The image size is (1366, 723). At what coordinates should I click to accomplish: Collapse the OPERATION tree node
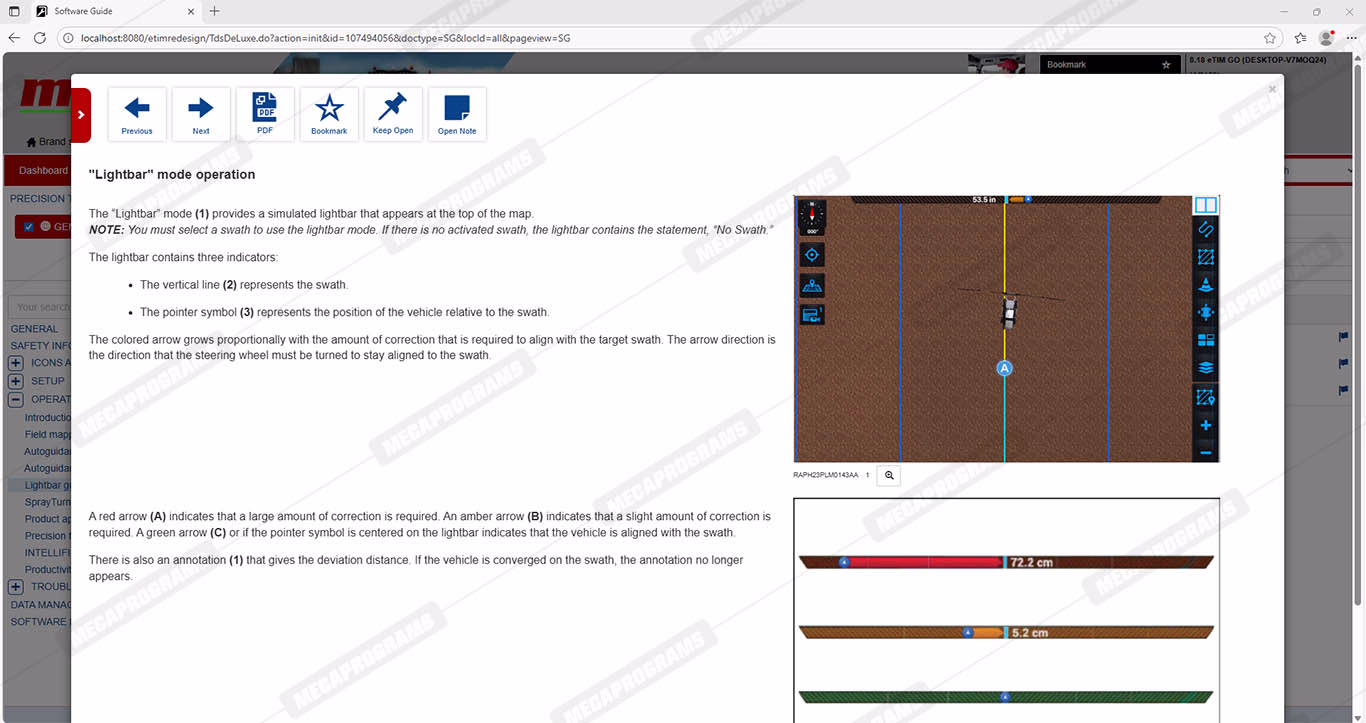point(16,399)
